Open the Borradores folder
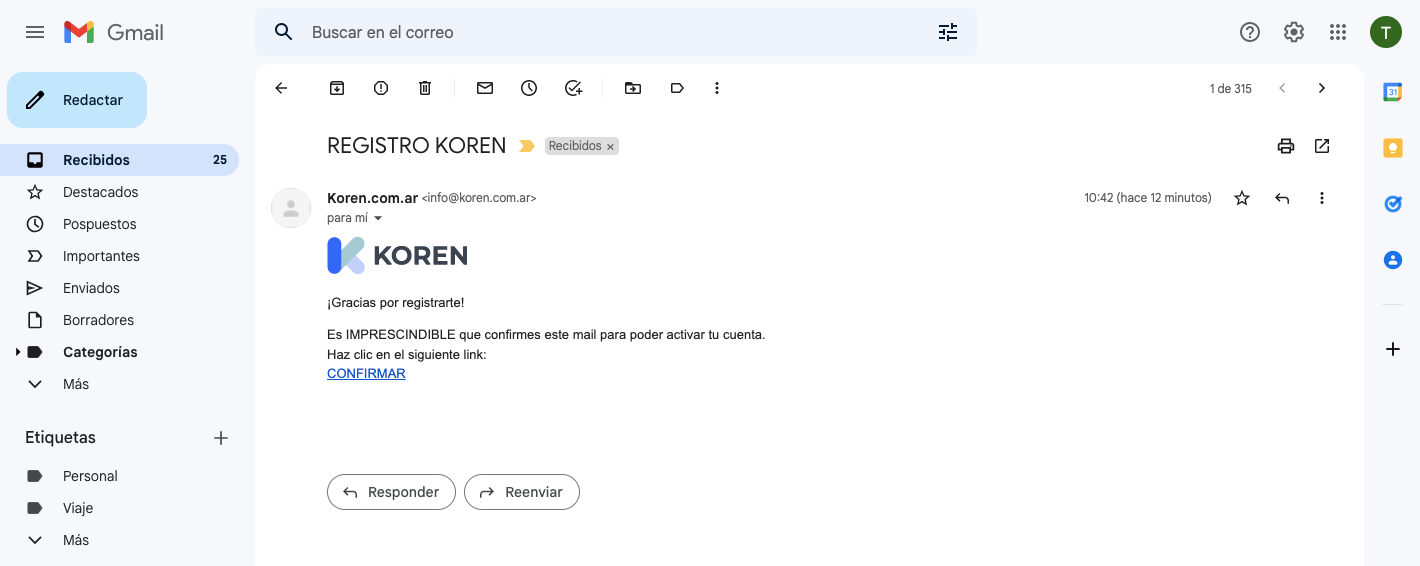The height and width of the screenshot is (566, 1420). pos(120,320)
